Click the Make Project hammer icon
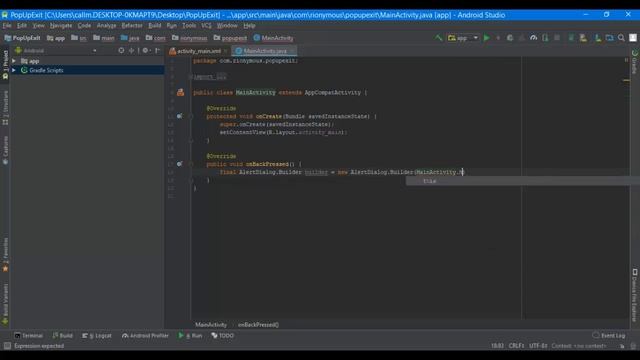The image size is (640, 360). [x=438, y=38]
